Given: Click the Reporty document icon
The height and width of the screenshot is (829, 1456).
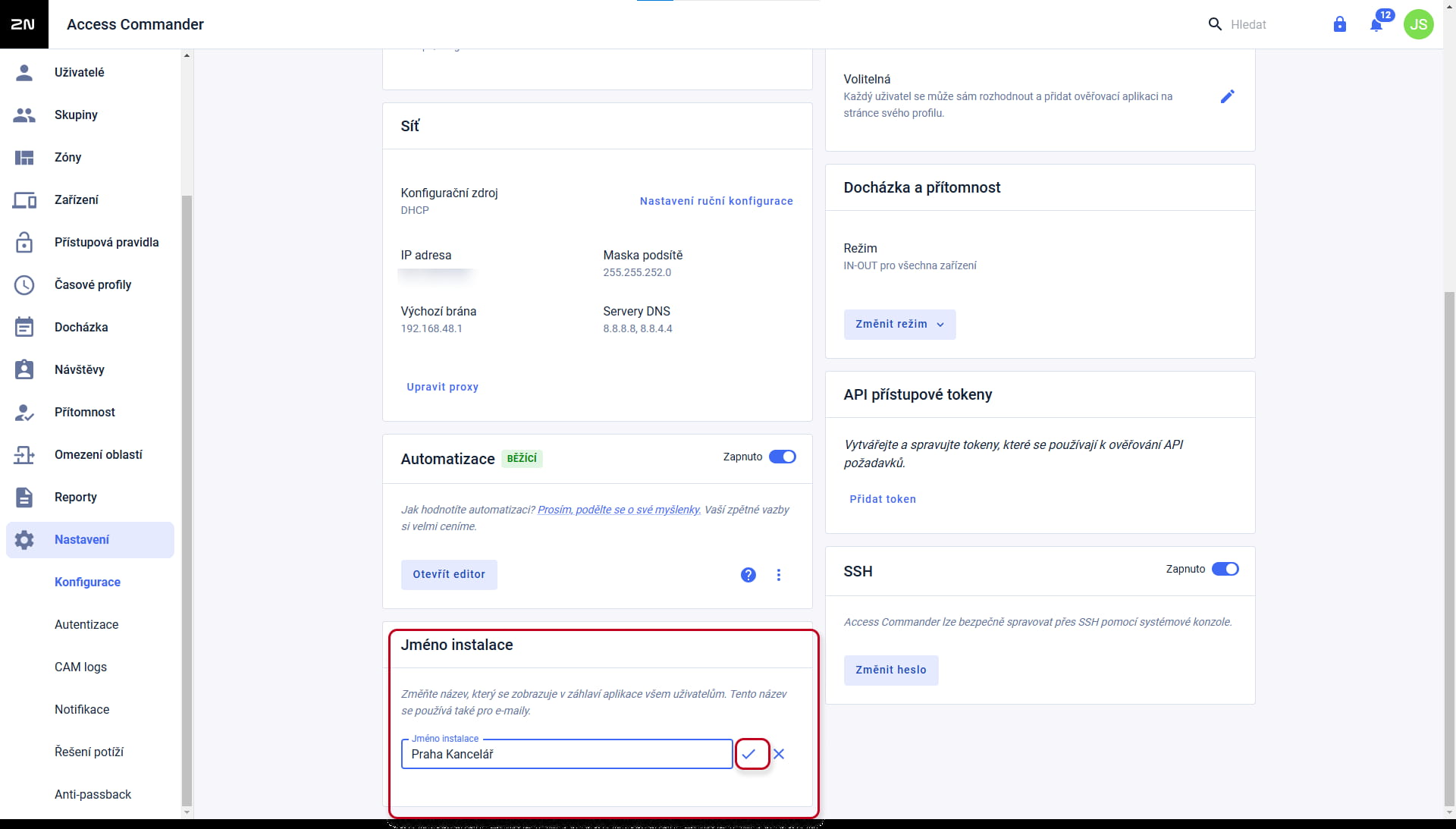Looking at the screenshot, I should [24, 497].
